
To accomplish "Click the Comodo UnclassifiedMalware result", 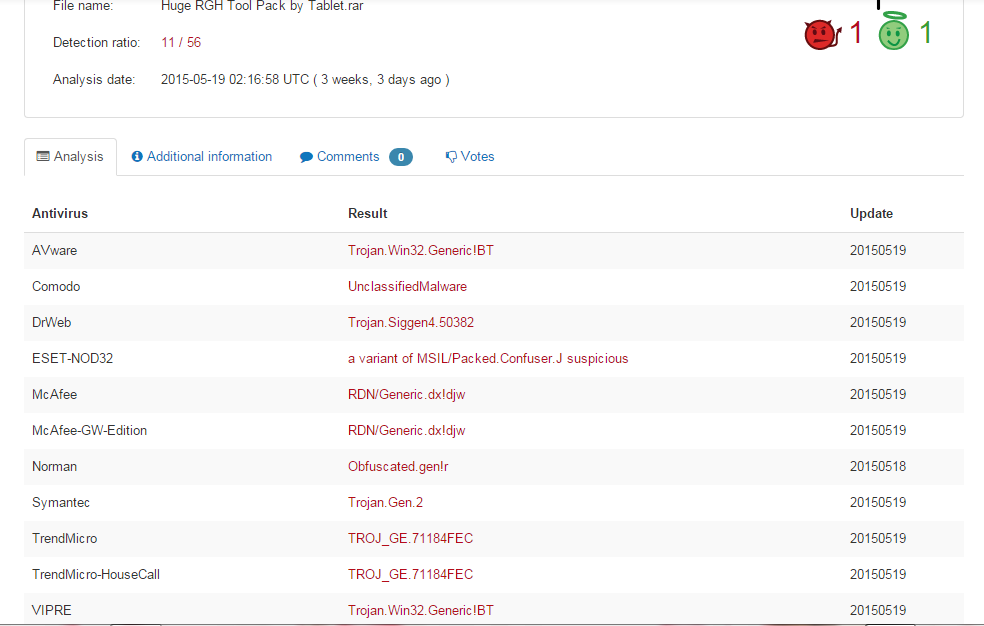I will click(x=407, y=287).
